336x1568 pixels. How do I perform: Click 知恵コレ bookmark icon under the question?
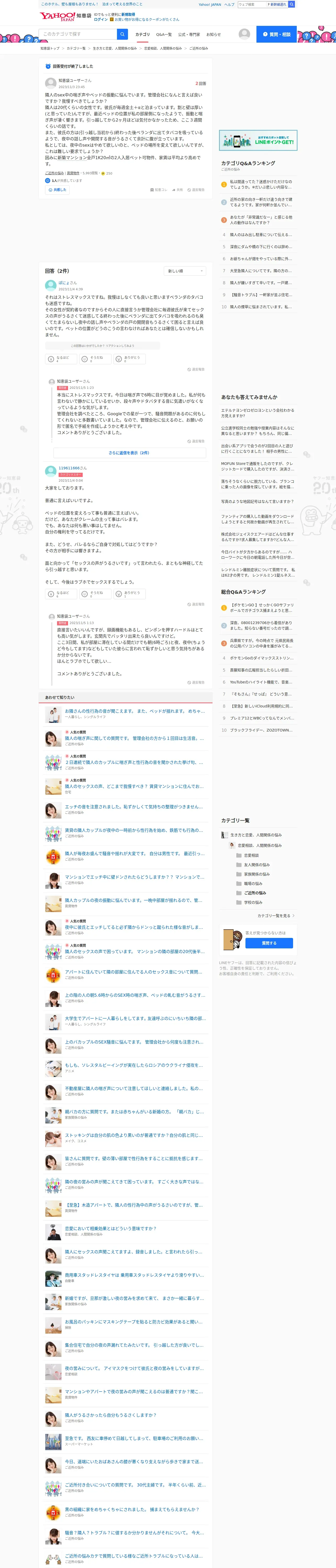tap(159, 190)
